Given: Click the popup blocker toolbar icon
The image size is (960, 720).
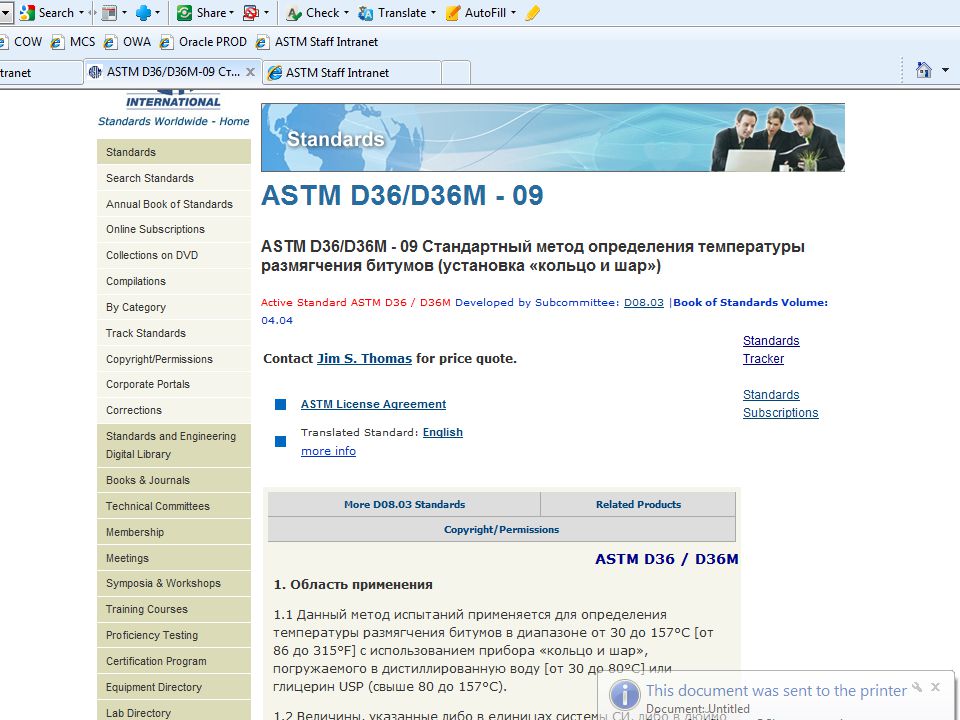Looking at the screenshot, I should (251, 13).
